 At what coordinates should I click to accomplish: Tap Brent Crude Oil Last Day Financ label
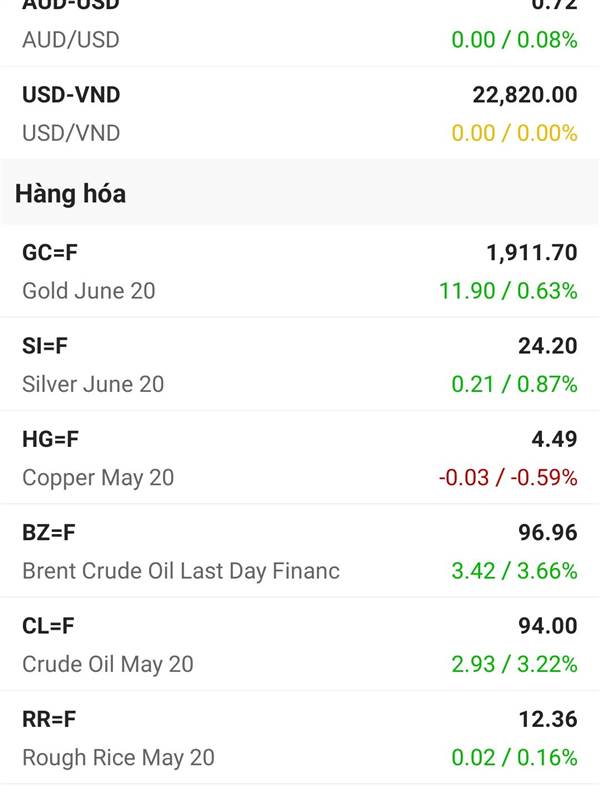[x=181, y=571]
